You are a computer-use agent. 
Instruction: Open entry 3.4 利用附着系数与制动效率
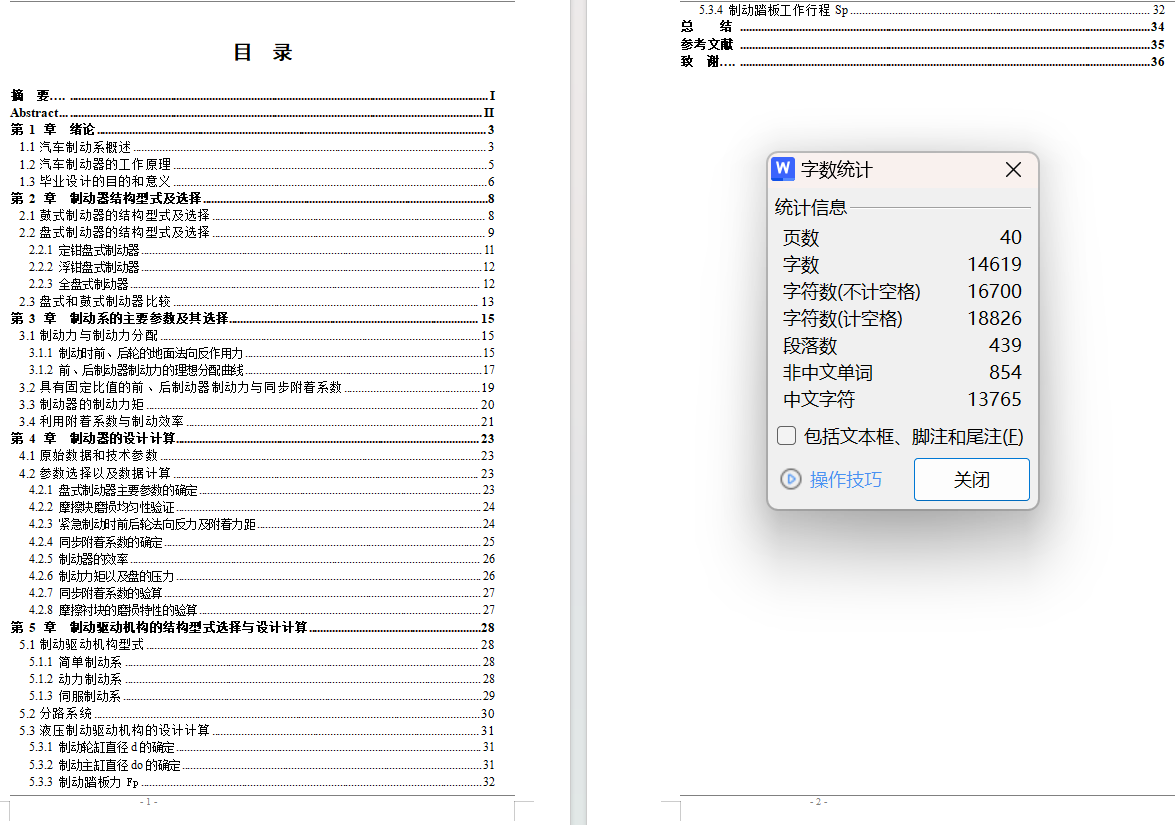point(257,421)
